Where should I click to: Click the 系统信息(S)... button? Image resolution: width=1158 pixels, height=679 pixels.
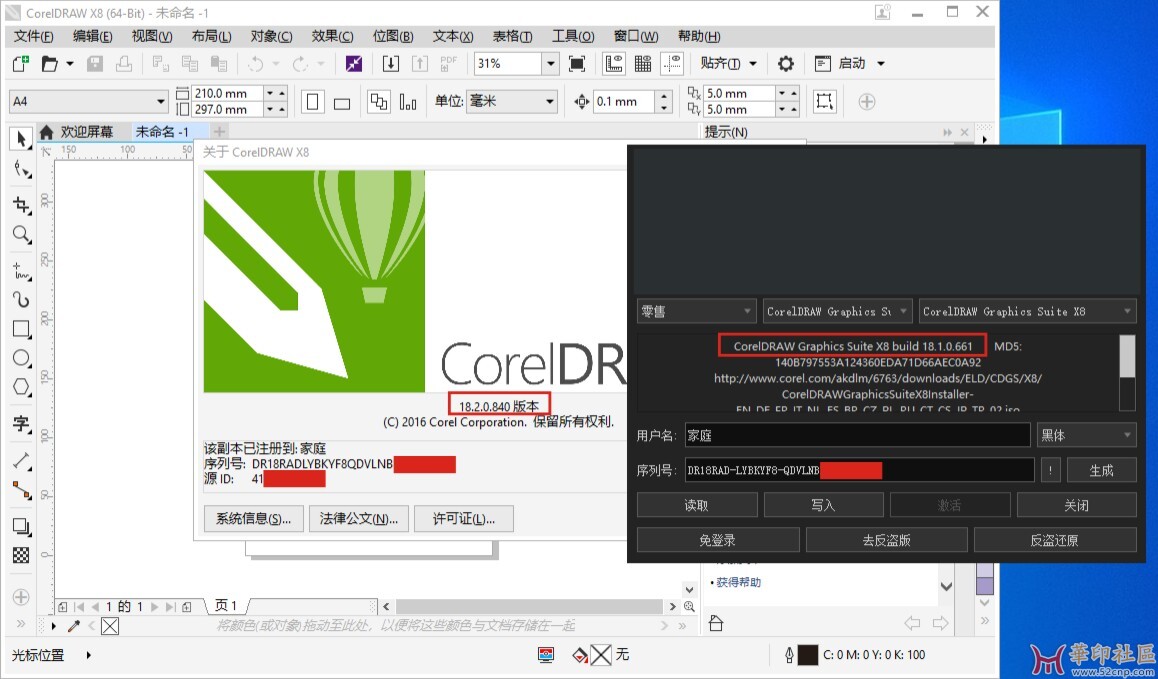click(x=253, y=518)
